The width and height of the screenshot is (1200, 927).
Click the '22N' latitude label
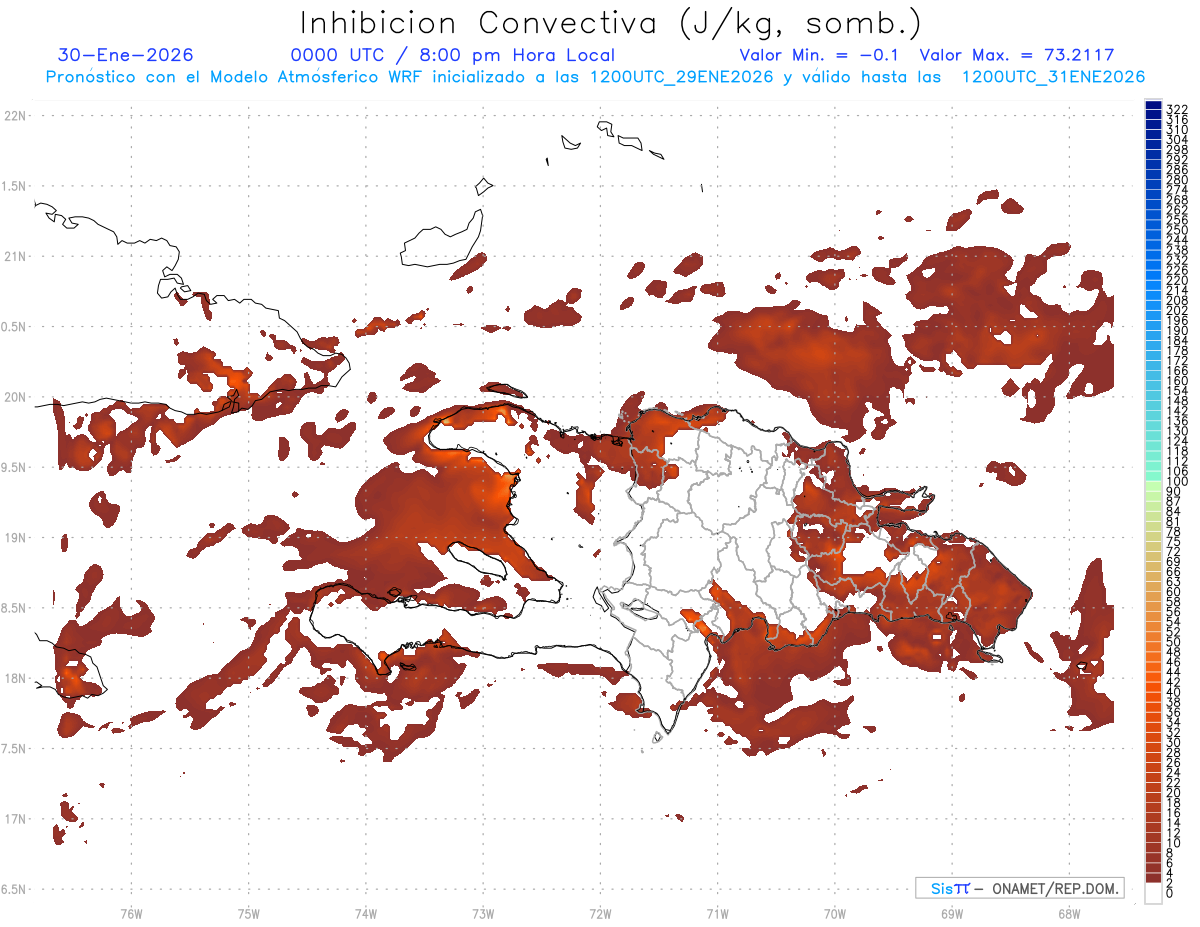click(x=17, y=116)
